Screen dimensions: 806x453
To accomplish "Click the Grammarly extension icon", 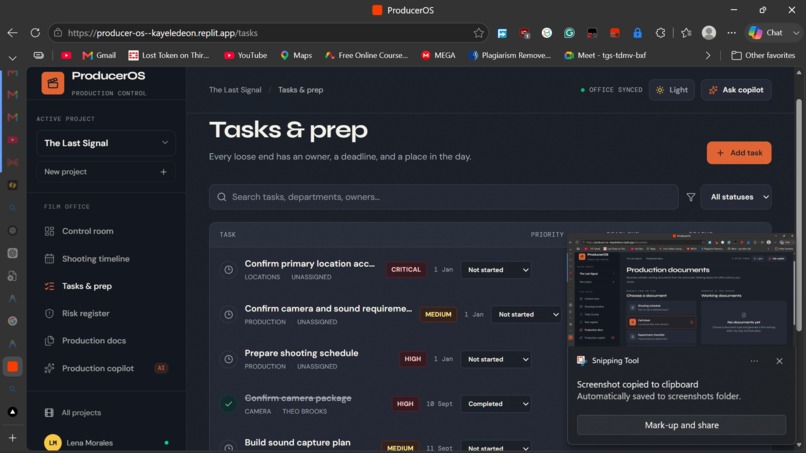I will tap(569, 33).
